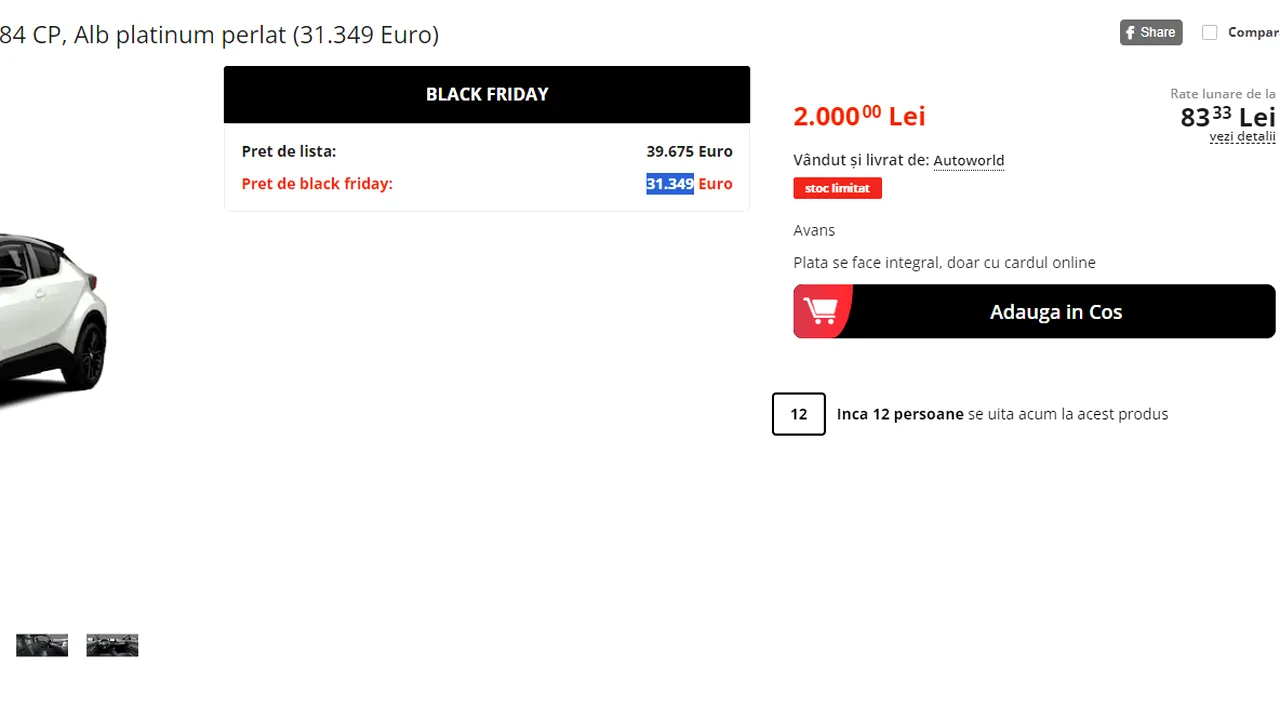
Task: Click the Facebook Share button
Action: click(x=1151, y=32)
